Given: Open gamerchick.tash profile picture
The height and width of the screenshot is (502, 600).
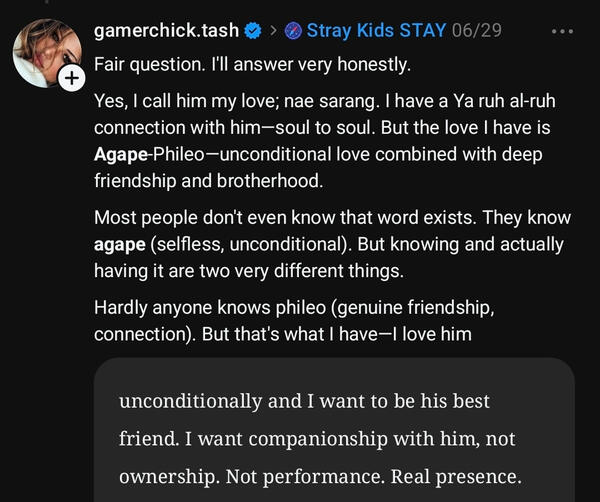Looking at the screenshot, I should pyautogui.click(x=47, y=53).
